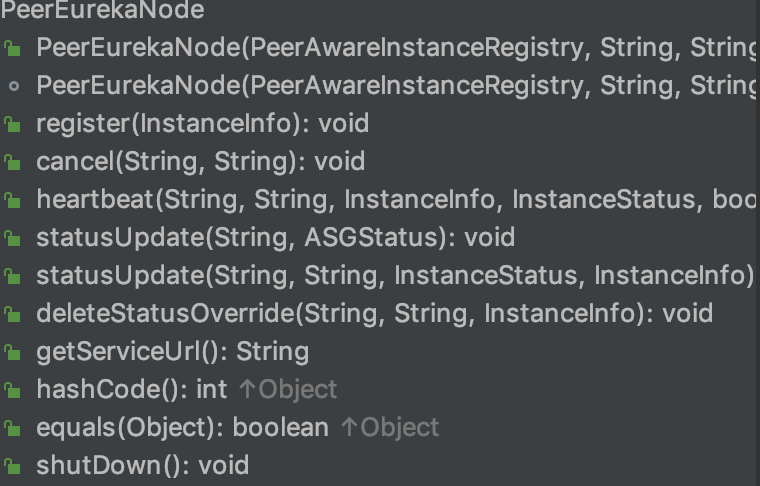Click the lock icon beside getServiceUrl()

pyautogui.click(x=12, y=352)
